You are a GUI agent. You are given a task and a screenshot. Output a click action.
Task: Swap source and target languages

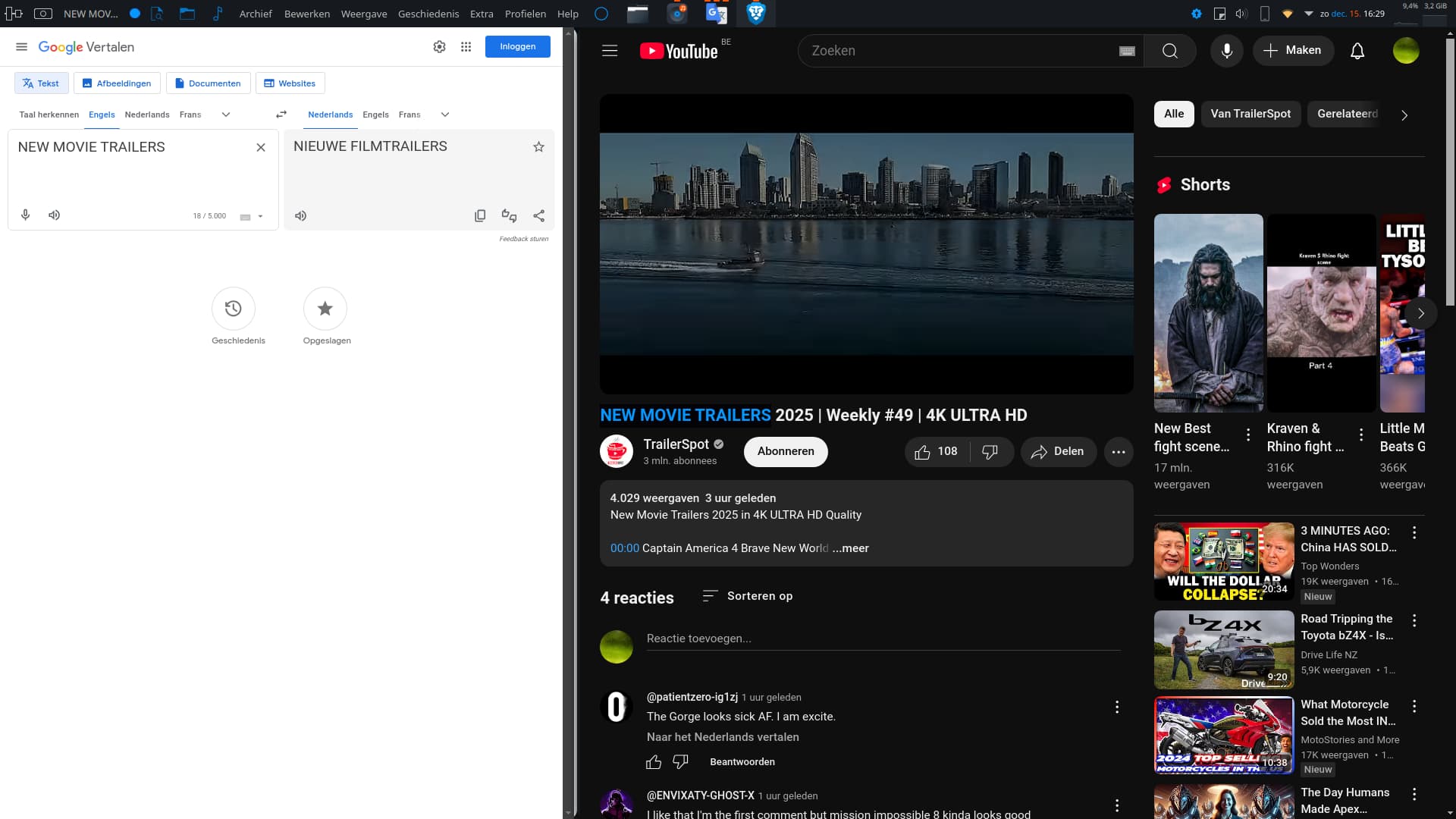pos(281,115)
